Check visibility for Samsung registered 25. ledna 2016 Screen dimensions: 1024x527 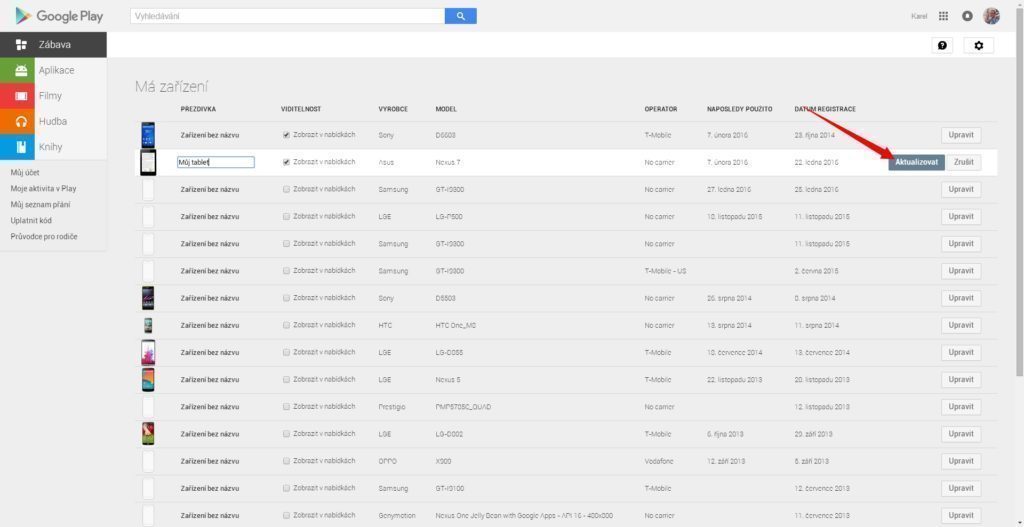pyautogui.click(x=286, y=189)
